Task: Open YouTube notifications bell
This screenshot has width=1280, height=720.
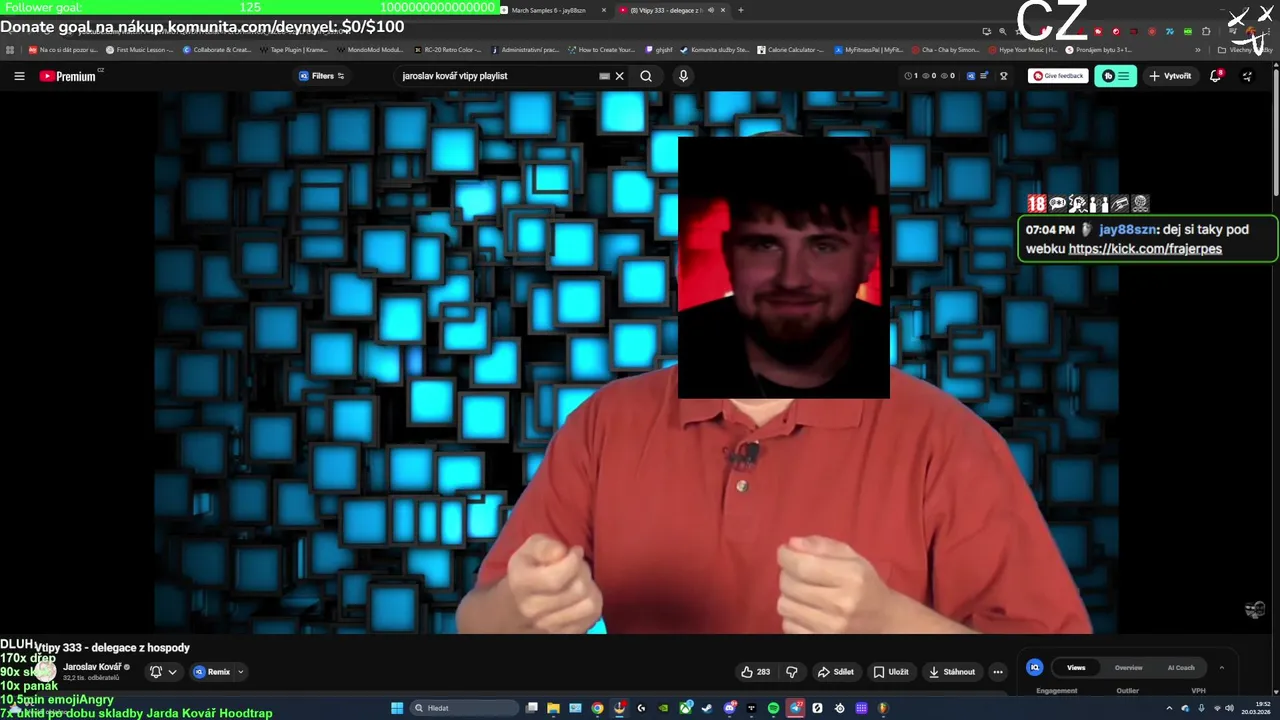Action: pos(1216,76)
